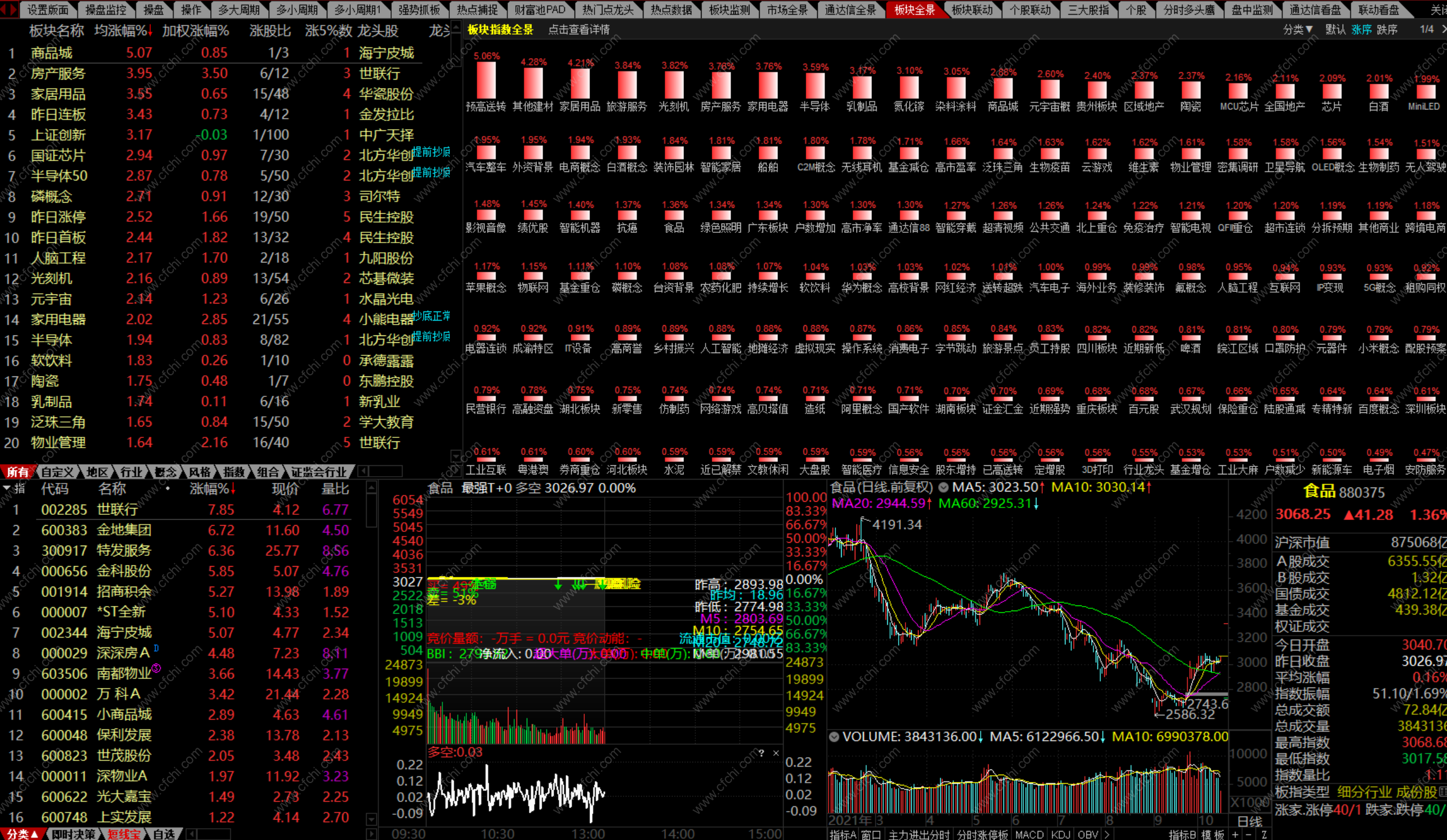Click the Z icon beside zoom controls
The height and width of the screenshot is (840, 1447).
[1264, 834]
